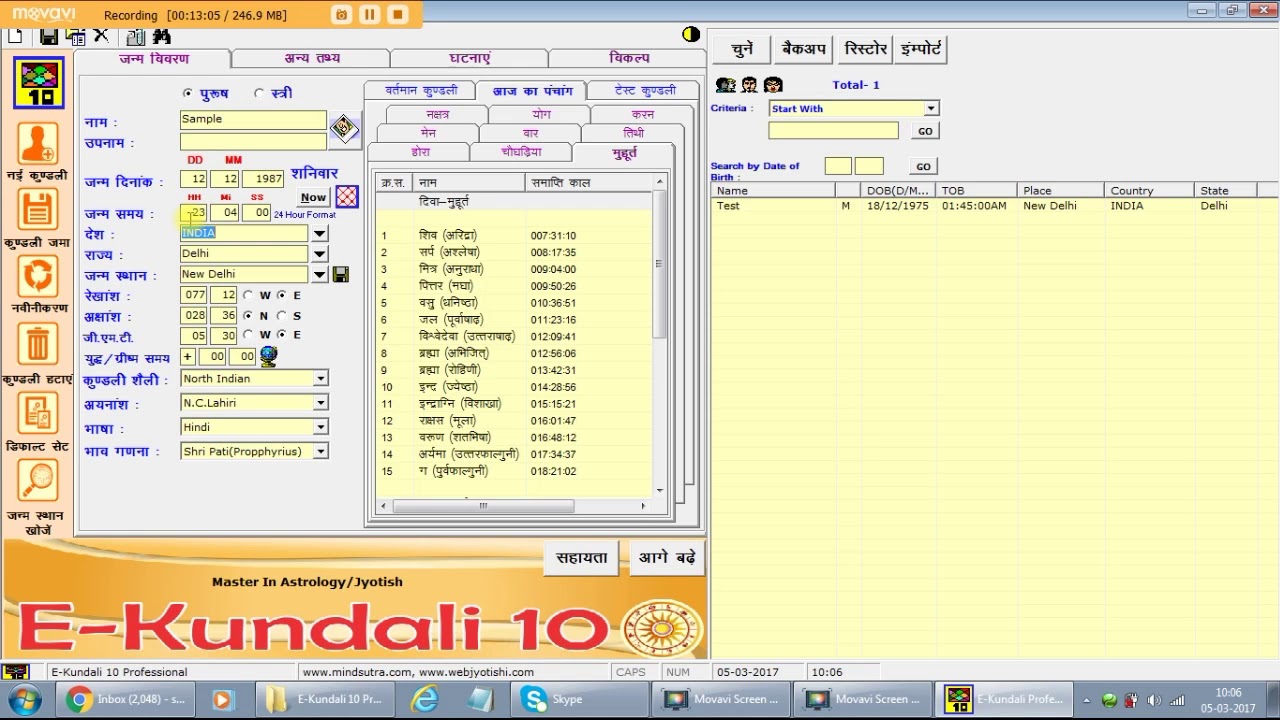Click the diamond icon beside the name field

[x=344, y=128]
